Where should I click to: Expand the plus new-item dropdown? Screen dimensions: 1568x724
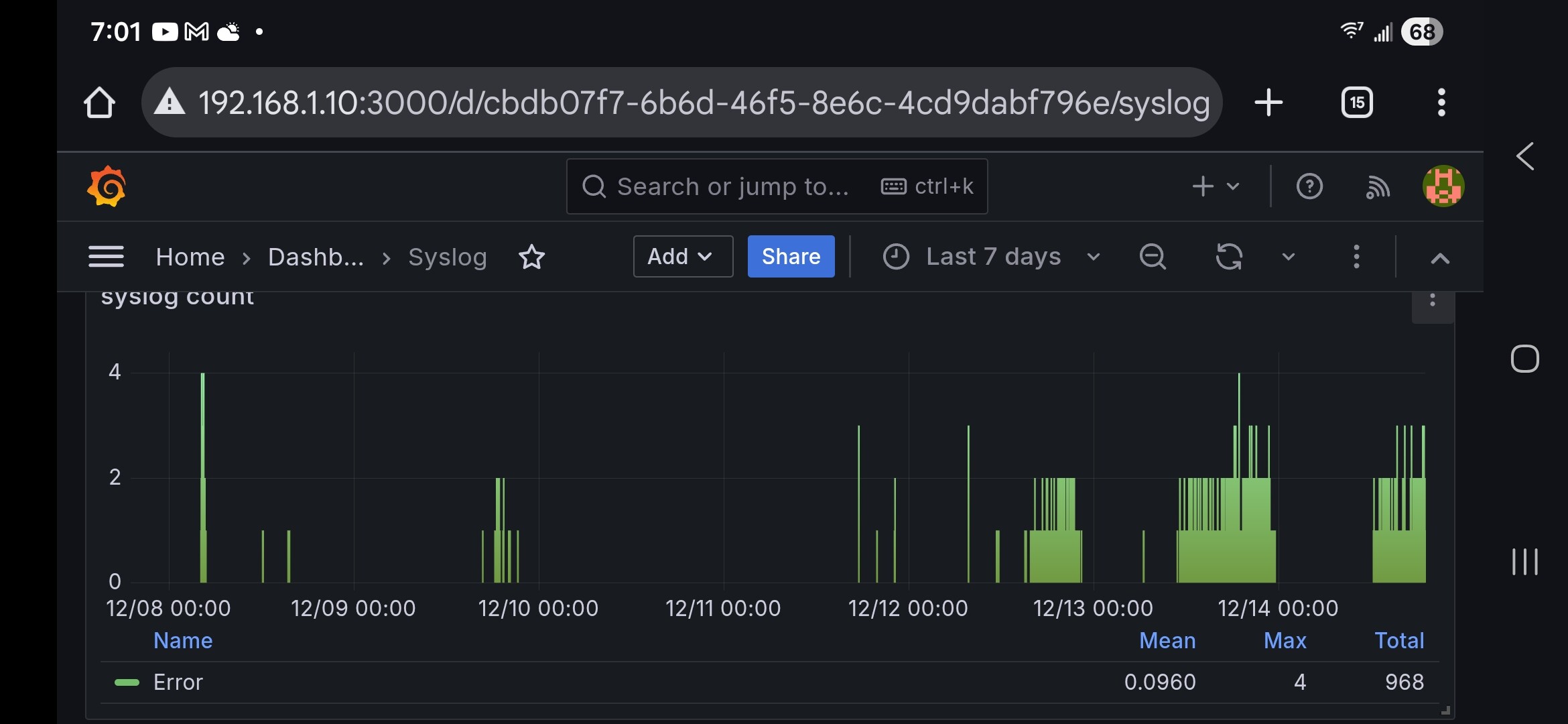pyautogui.click(x=1216, y=186)
